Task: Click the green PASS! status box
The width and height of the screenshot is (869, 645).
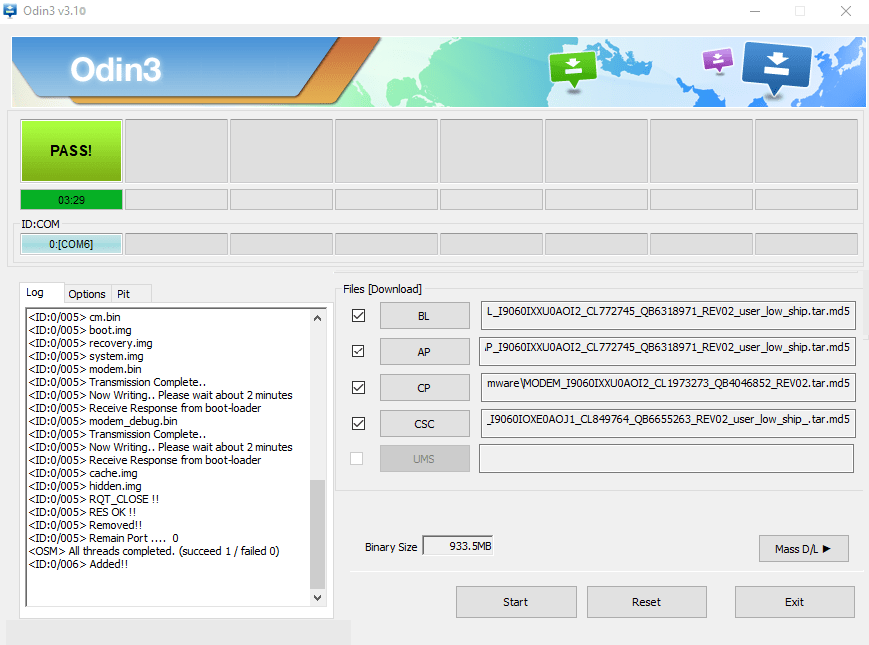Action: click(x=71, y=151)
